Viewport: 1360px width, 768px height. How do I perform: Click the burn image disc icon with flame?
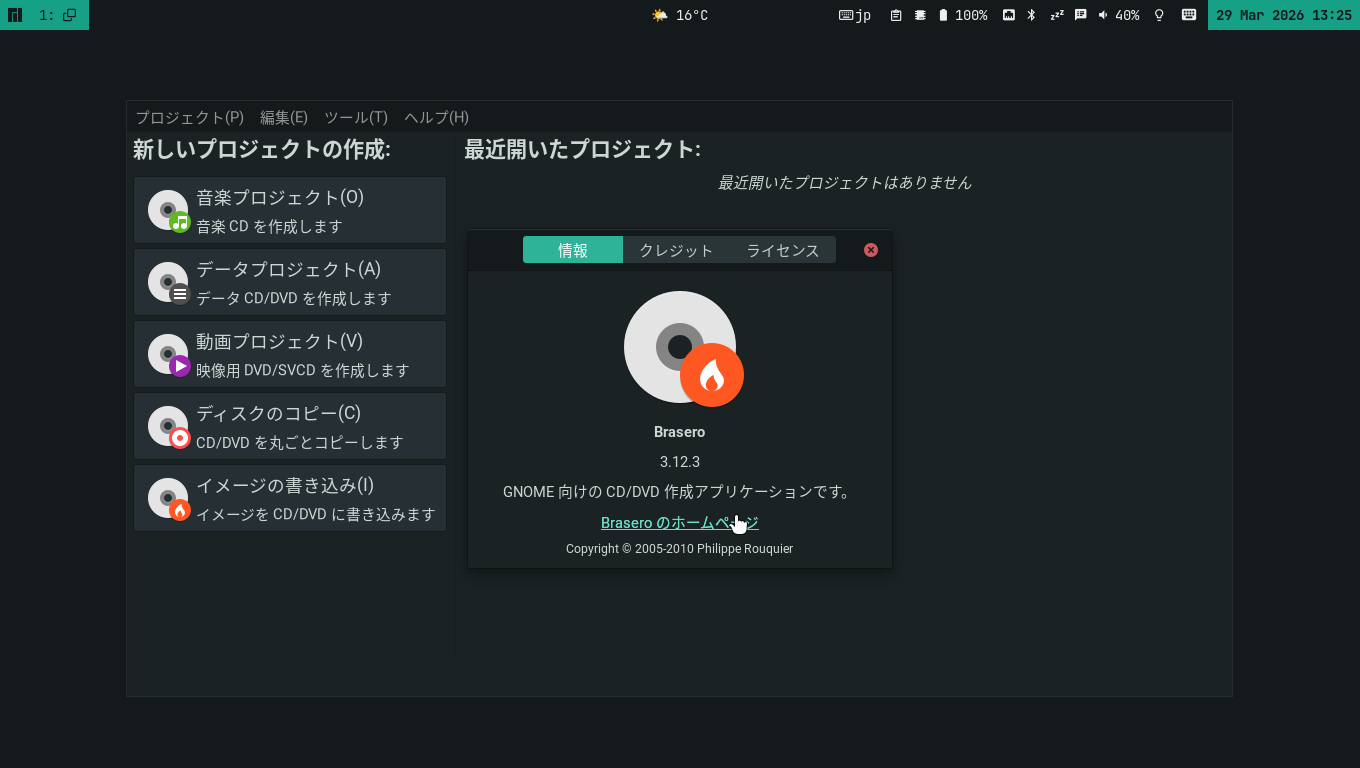point(169,499)
